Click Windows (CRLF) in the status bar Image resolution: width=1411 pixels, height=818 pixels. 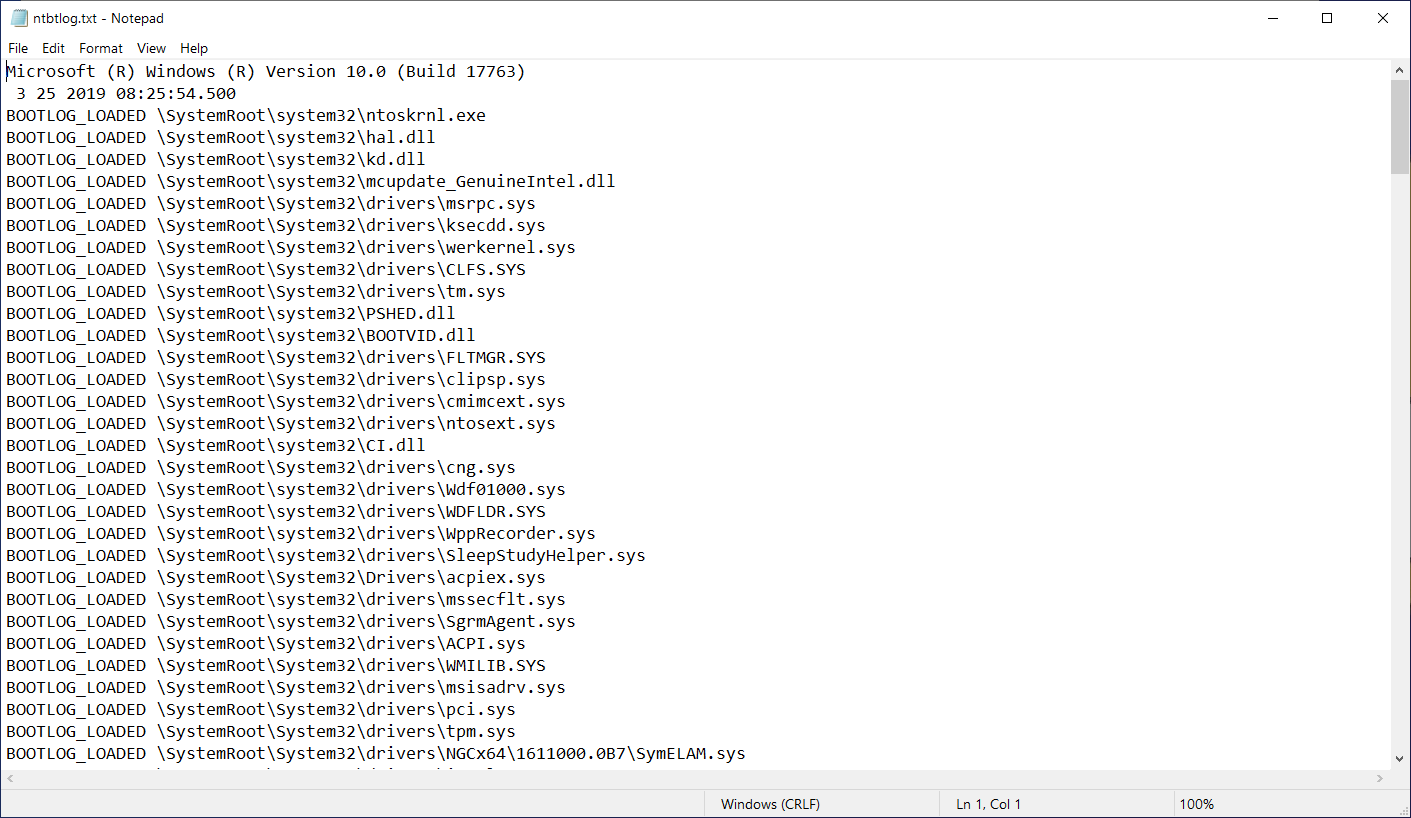pyautogui.click(x=770, y=804)
